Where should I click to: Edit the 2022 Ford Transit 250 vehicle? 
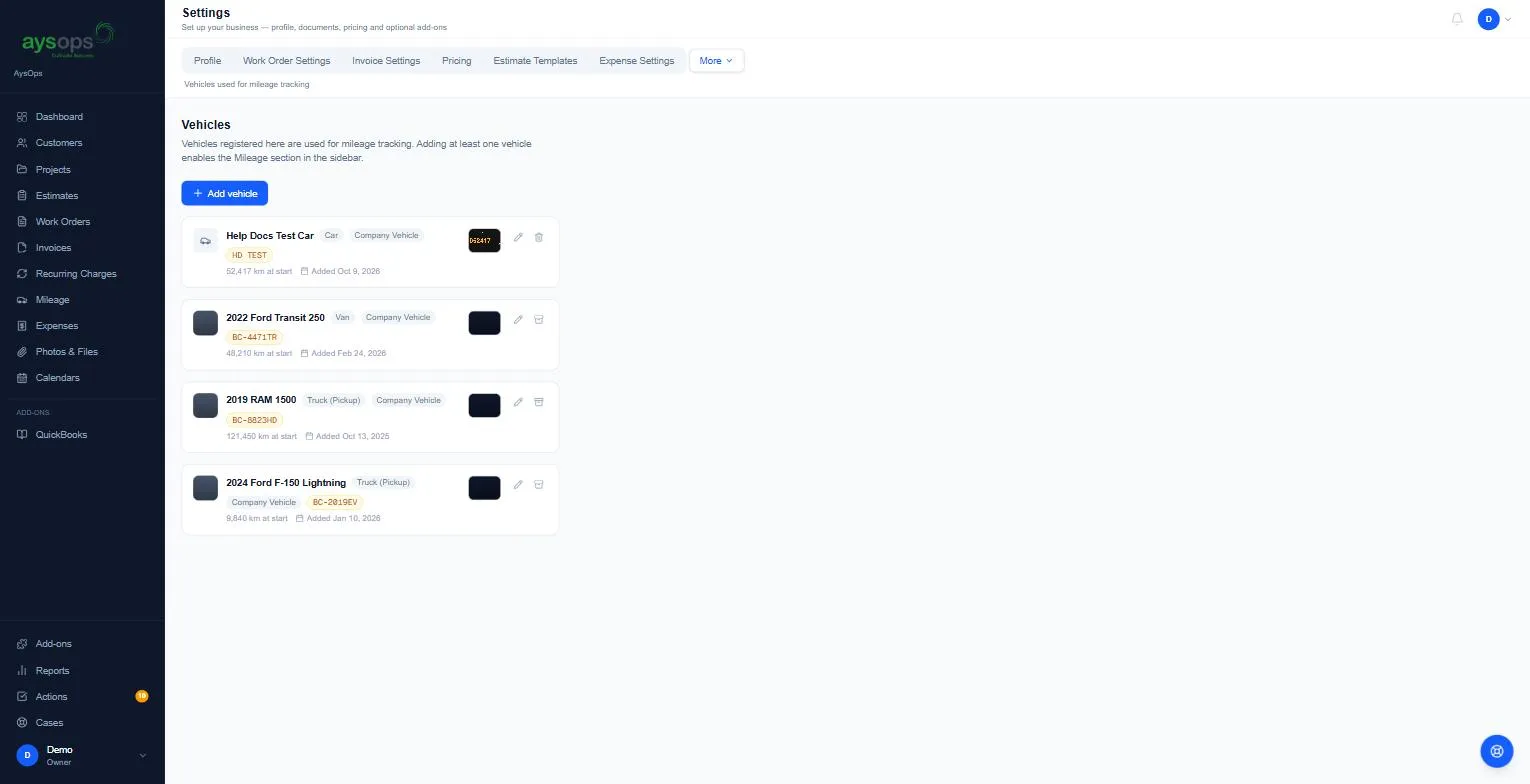518,320
